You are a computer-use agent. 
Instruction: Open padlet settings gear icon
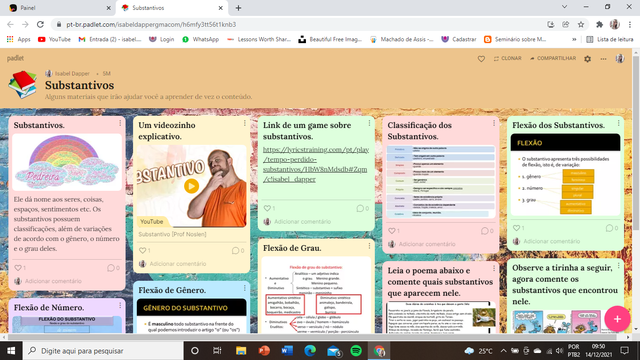tap(587, 59)
